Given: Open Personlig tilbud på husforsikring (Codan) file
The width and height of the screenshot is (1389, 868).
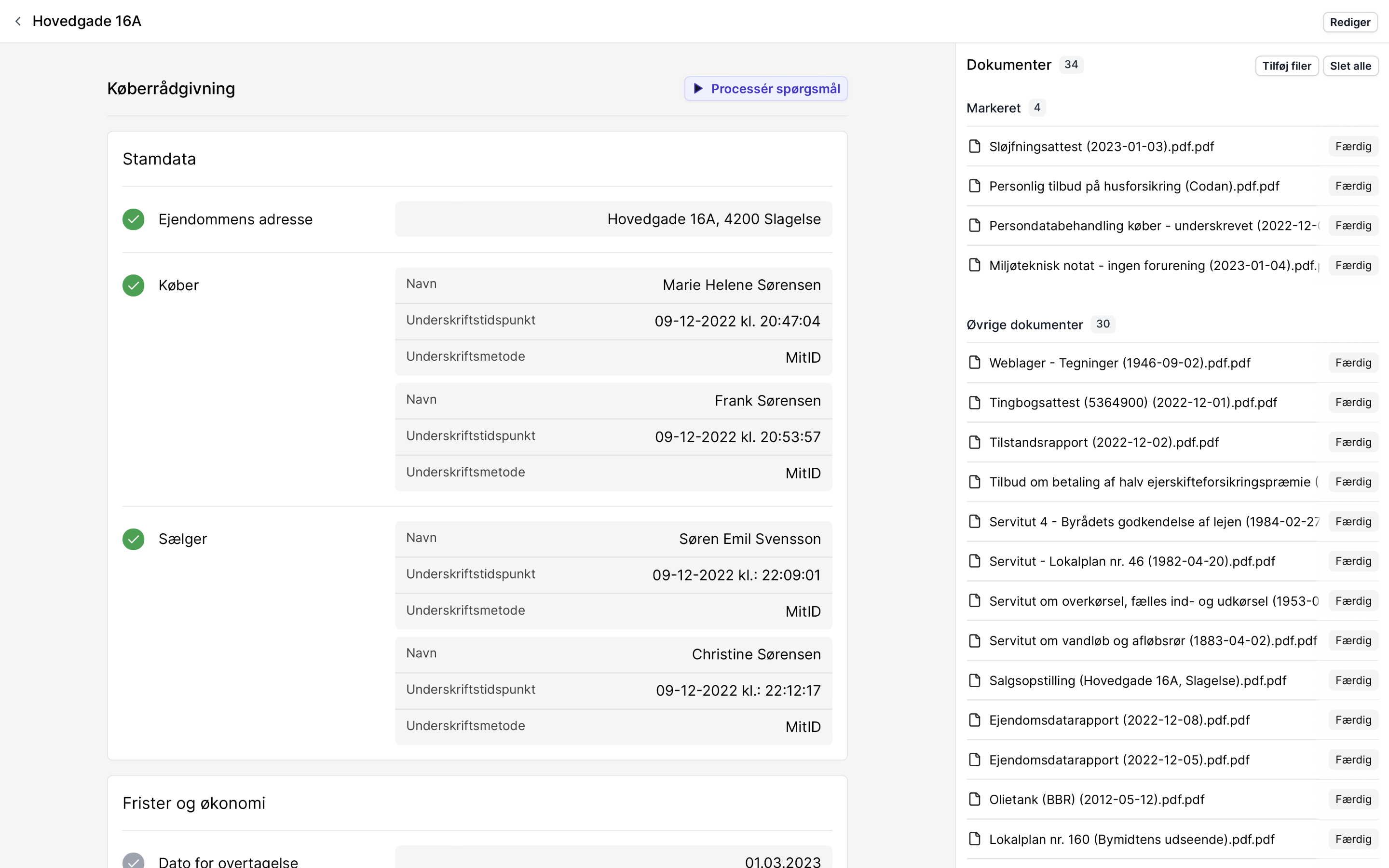Looking at the screenshot, I should point(1133,186).
